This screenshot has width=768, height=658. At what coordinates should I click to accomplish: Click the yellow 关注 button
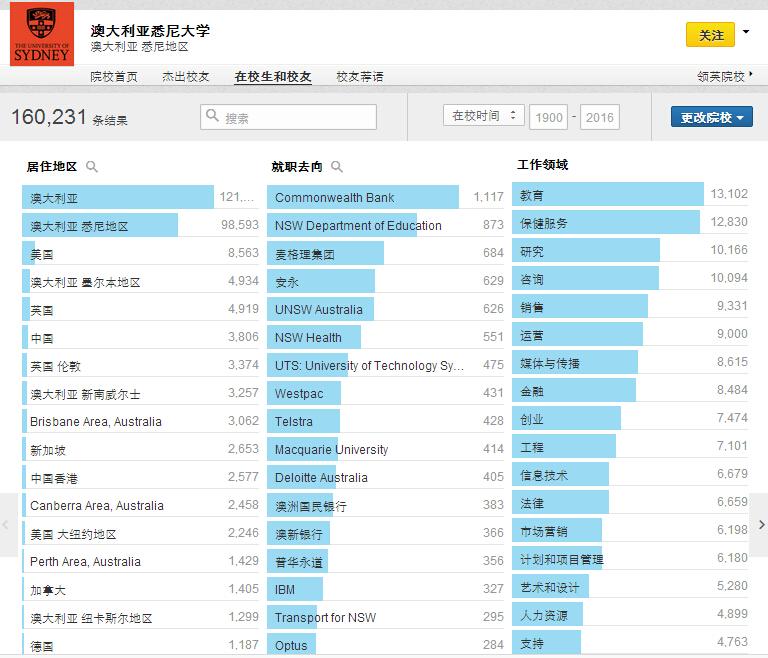tap(711, 34)
